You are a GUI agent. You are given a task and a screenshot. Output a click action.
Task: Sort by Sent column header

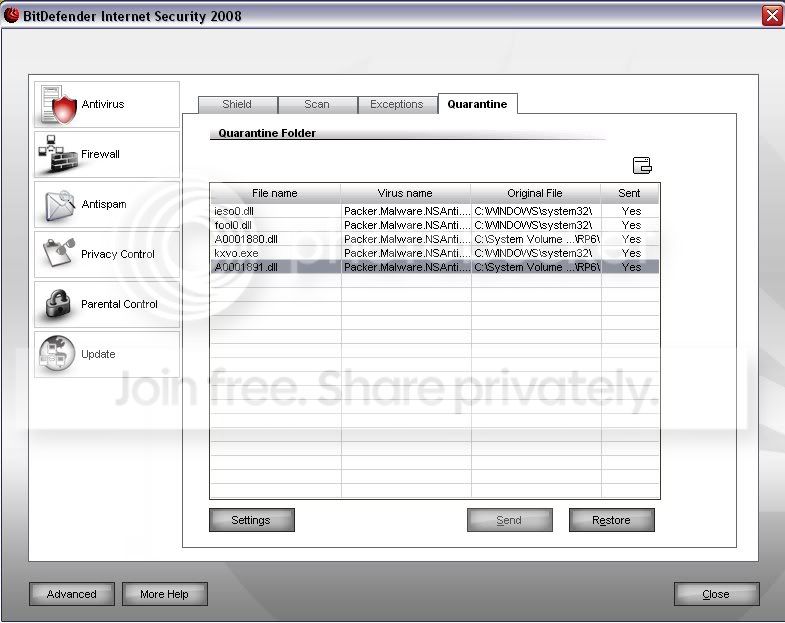629,193
